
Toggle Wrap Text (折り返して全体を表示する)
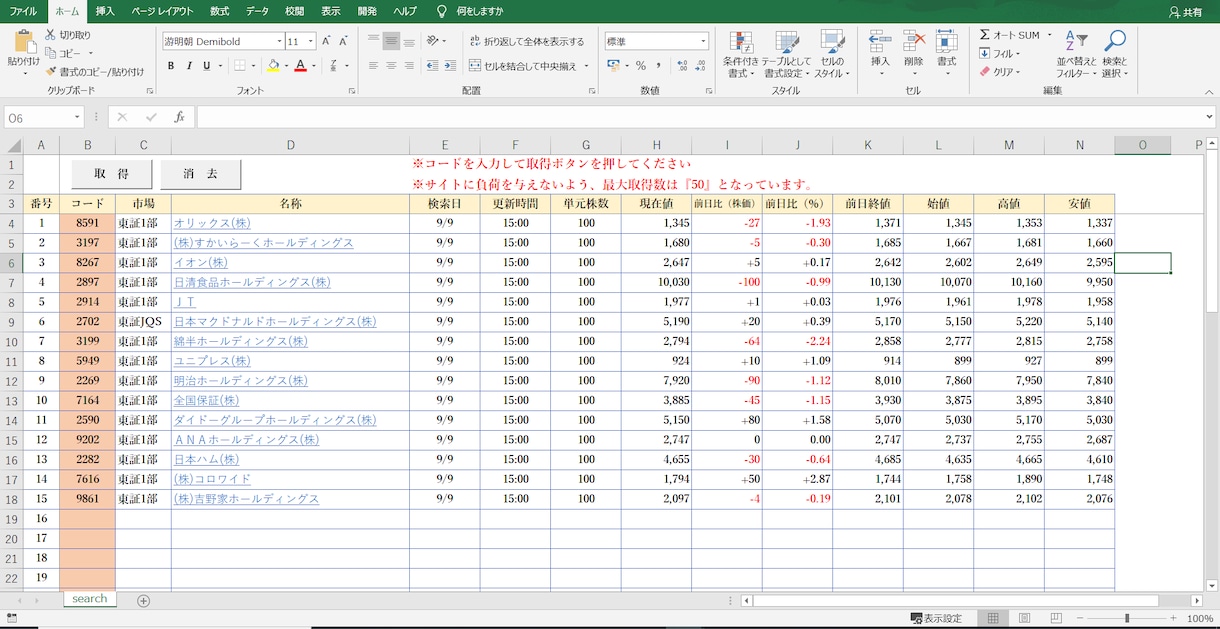(x=526, y=41)
